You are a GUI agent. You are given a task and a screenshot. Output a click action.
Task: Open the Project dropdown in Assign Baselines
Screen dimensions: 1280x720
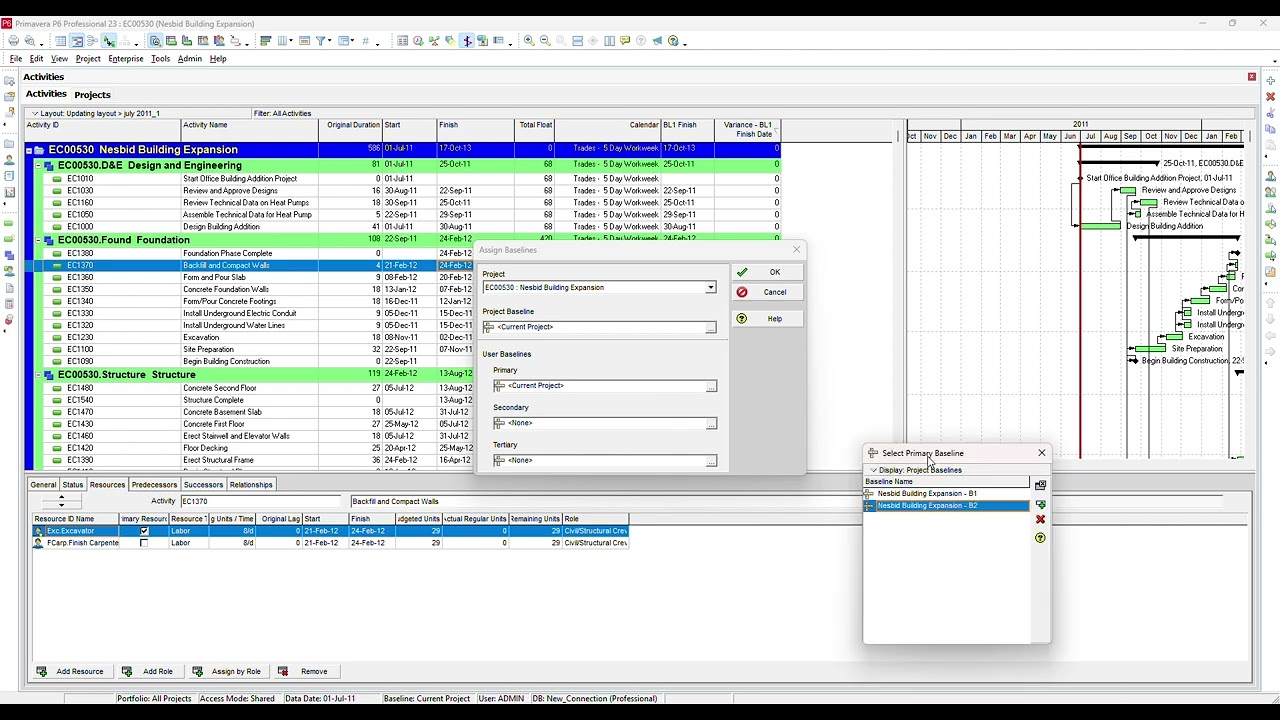coord(710,288)
